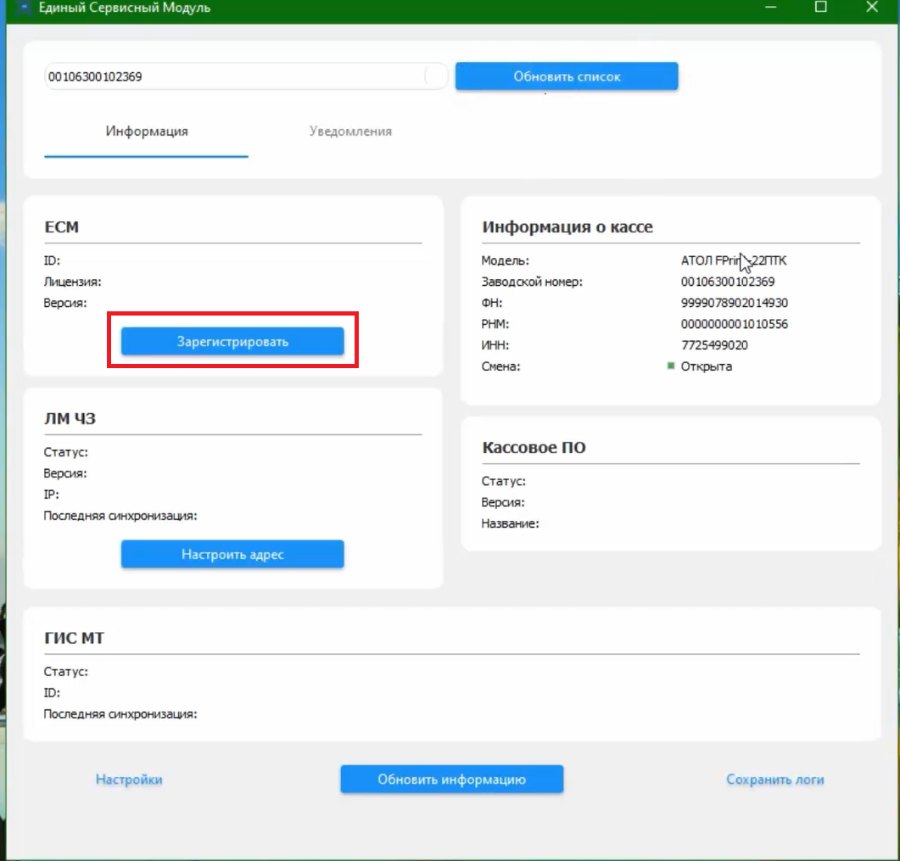The image size is (900, 861).
Task: Select Заводской номер value 00106300102369
Action: (x=727, y=282)
